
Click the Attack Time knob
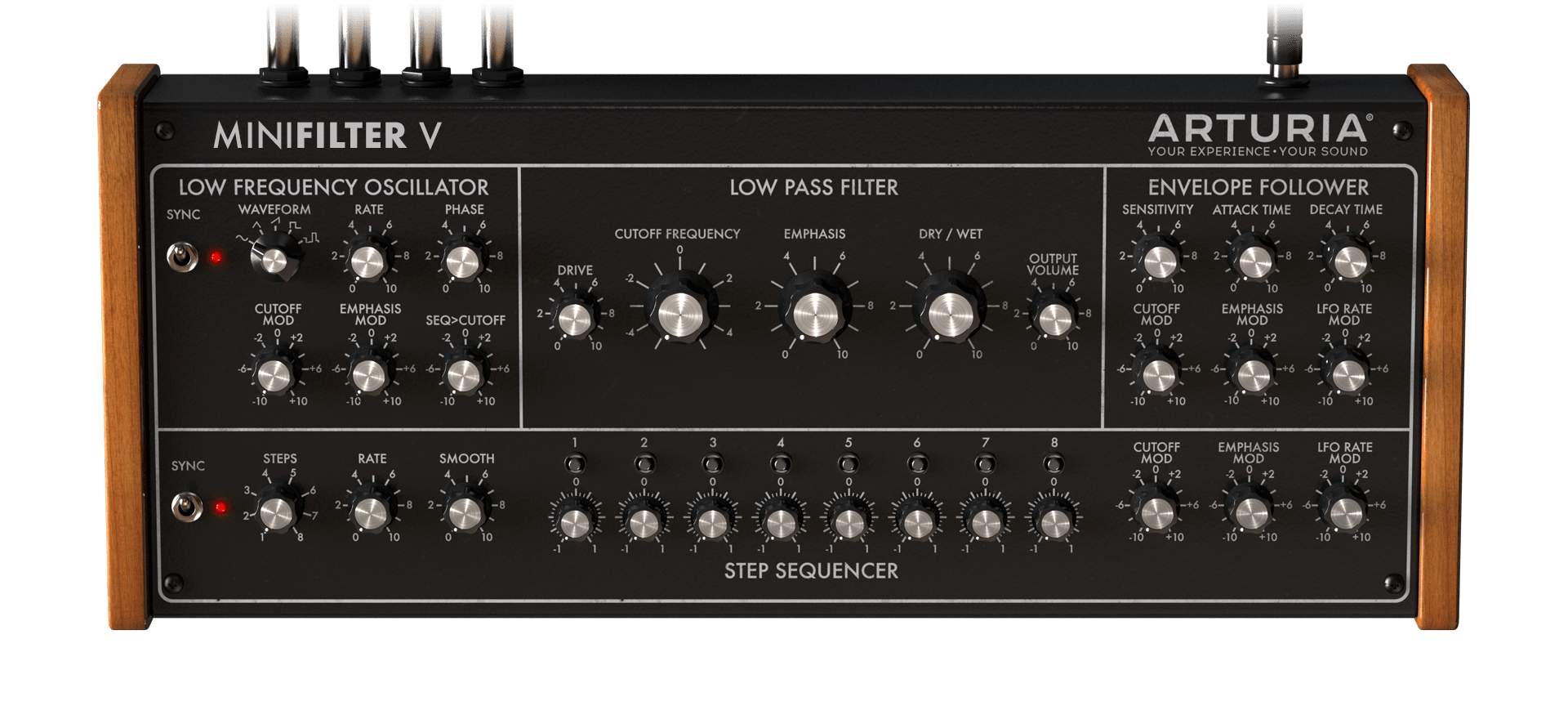1253,261
